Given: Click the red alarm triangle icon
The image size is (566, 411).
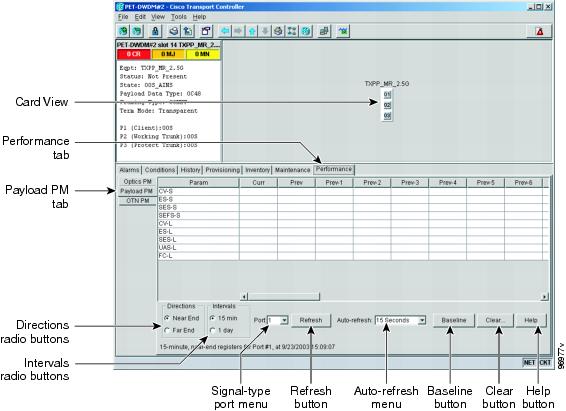Looking at the screenshot, I should pyautogui.click(x=540, y=31).
